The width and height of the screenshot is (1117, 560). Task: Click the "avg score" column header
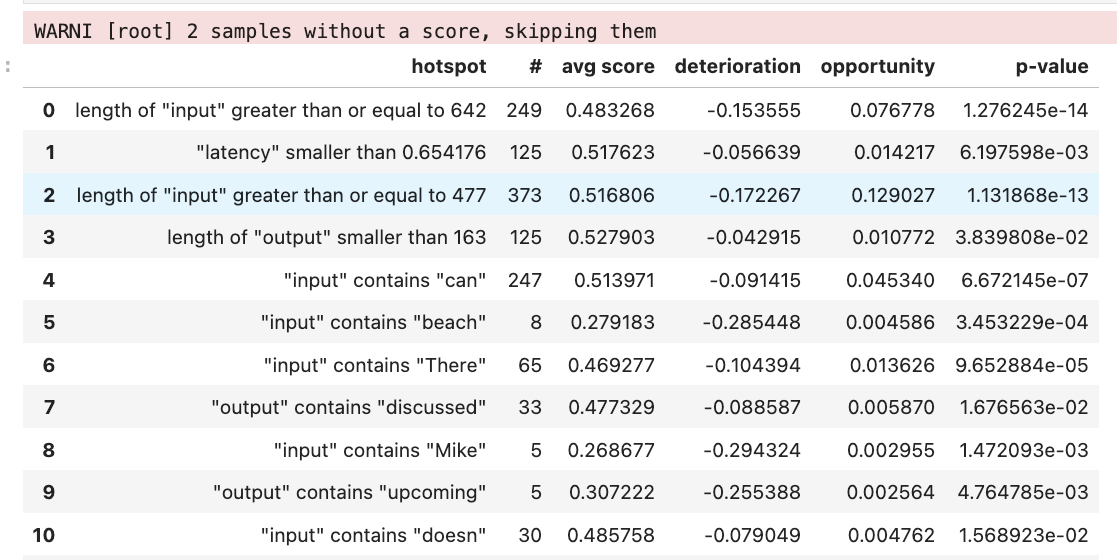pyautogui.click(x=608, y=67)
